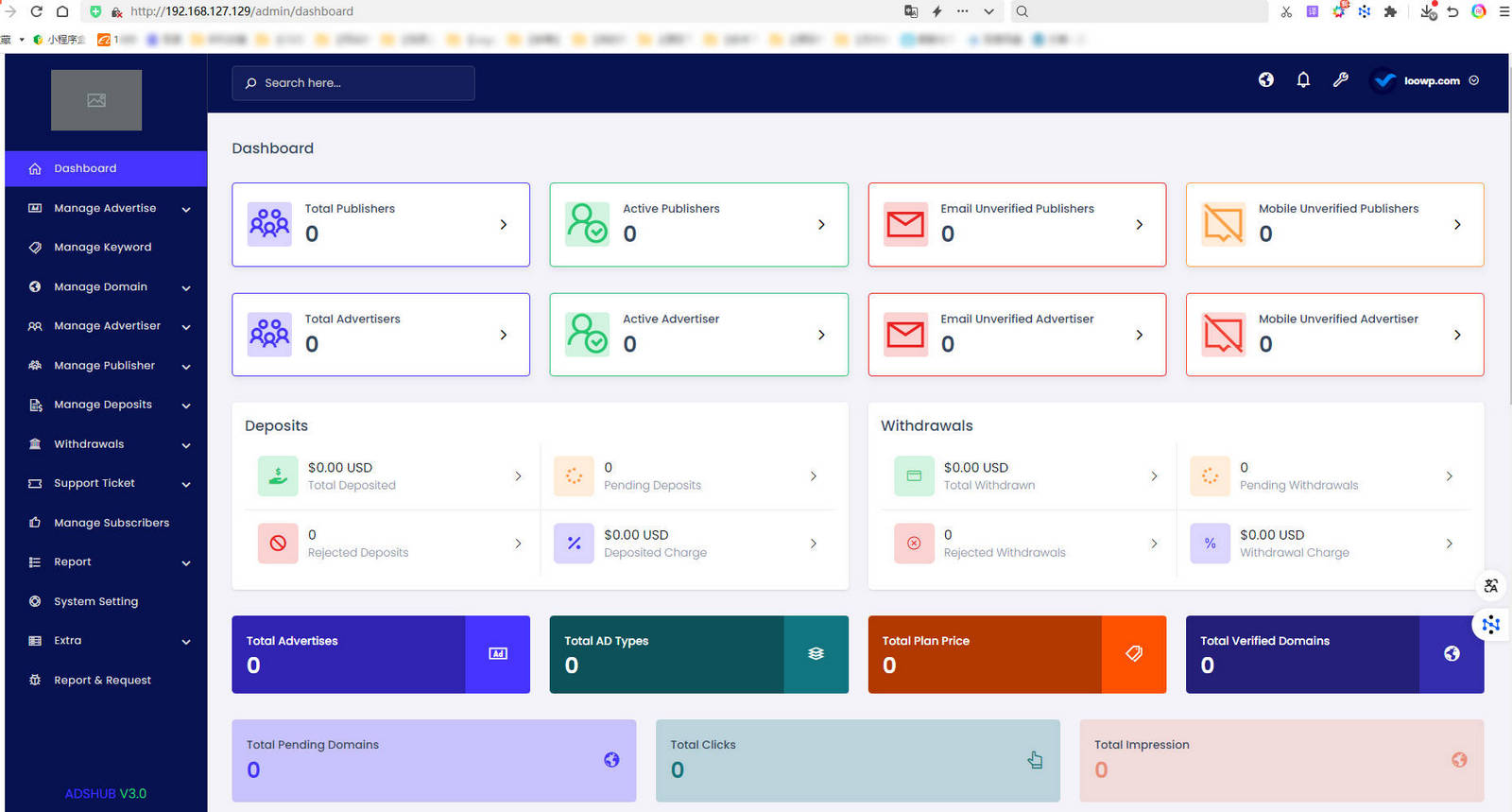Screen dimensions: 1512x812
Task: Open Rejected Deposits details arrow
Action: click(518, 544)
